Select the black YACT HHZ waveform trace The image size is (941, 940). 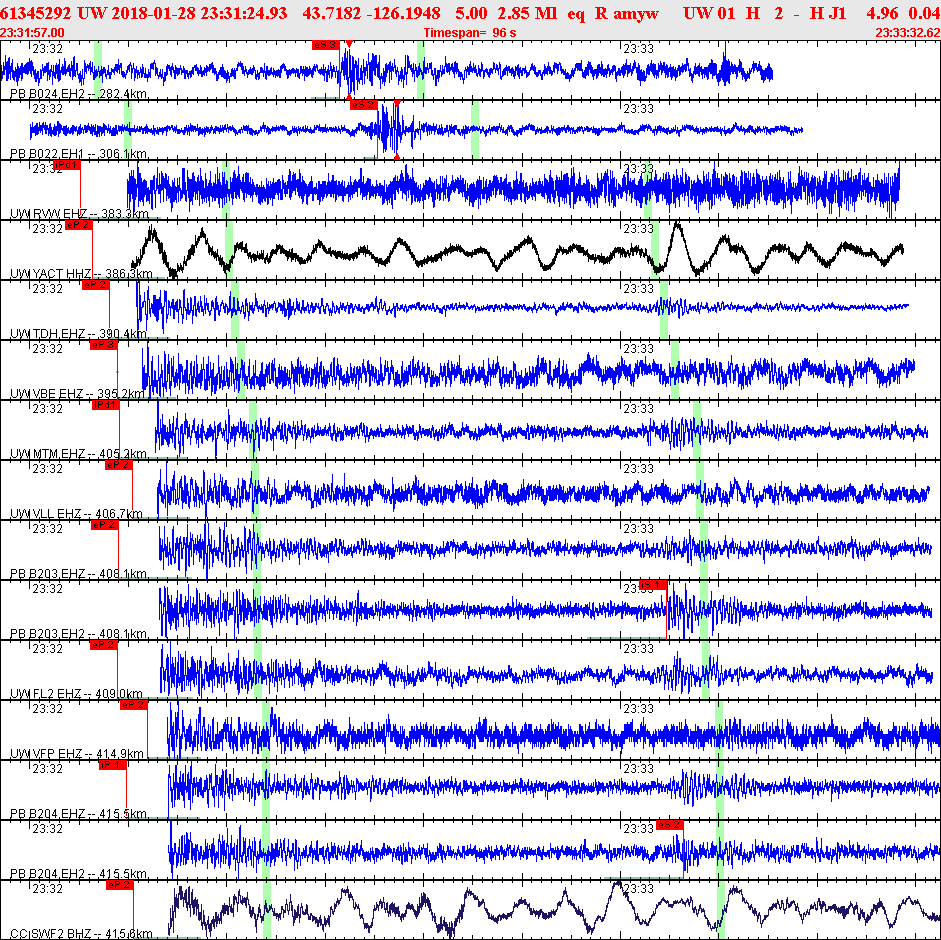tap(517, 251)
